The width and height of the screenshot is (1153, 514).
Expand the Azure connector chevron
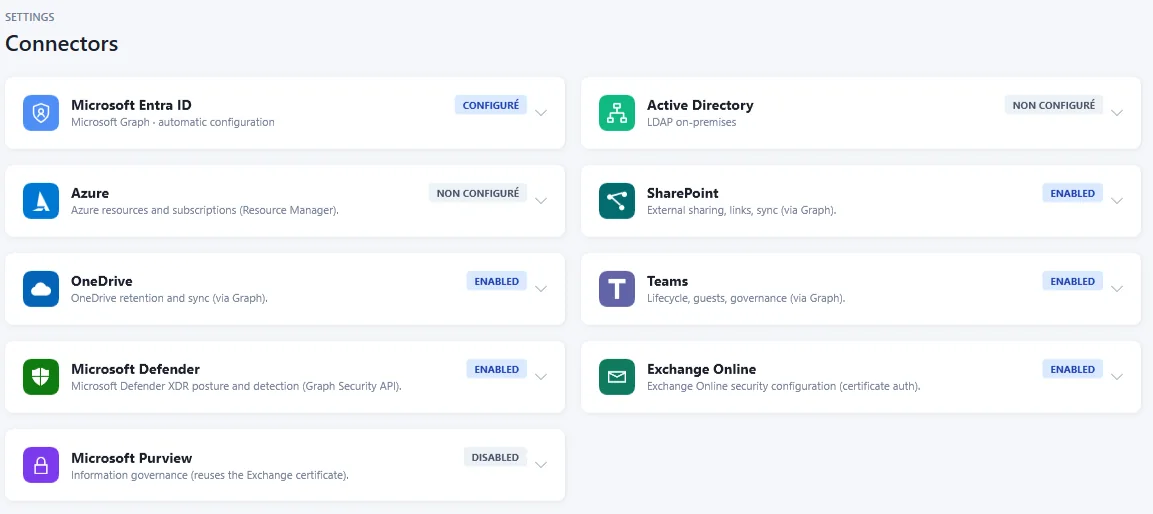tap(541, 201)
